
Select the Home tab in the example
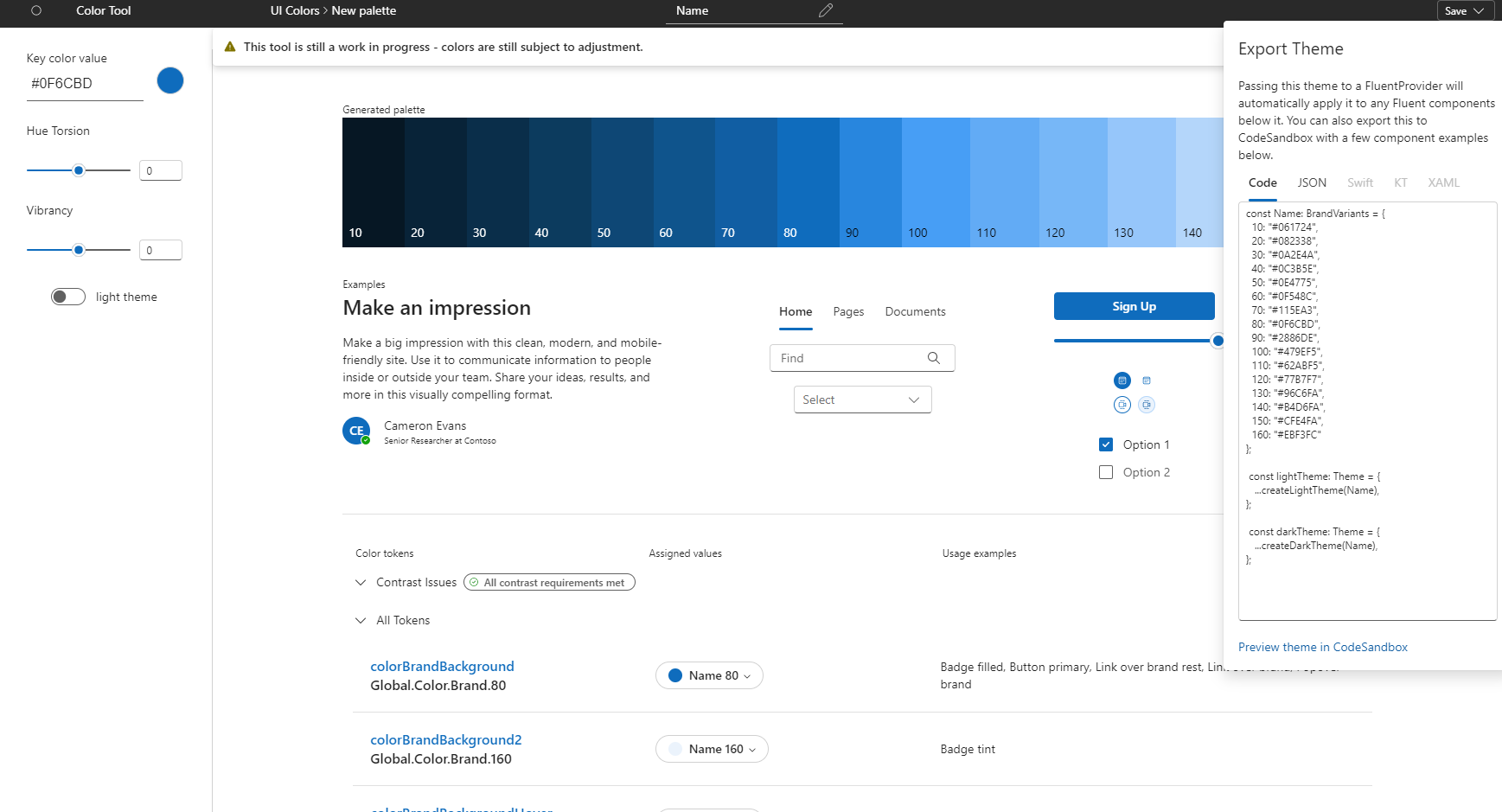(796, 311)
